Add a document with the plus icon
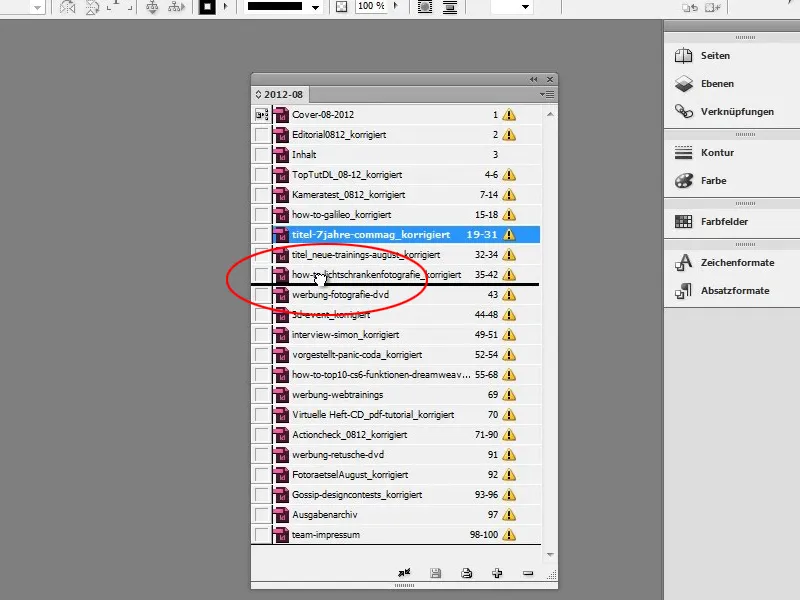Screen dimensions: 800x600 click(x=497, y=573)
